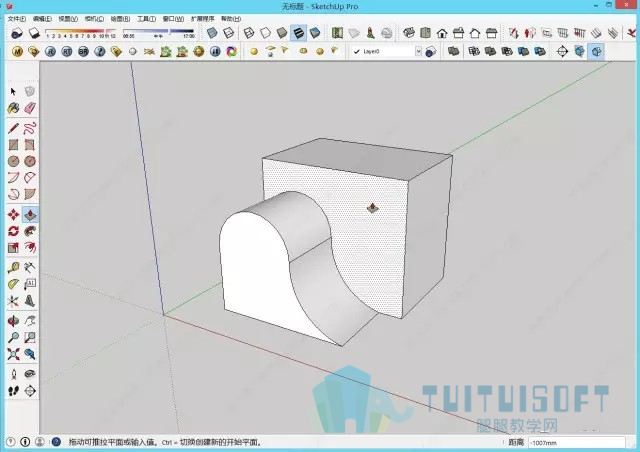Choose the Text label tool

point(30,284)
